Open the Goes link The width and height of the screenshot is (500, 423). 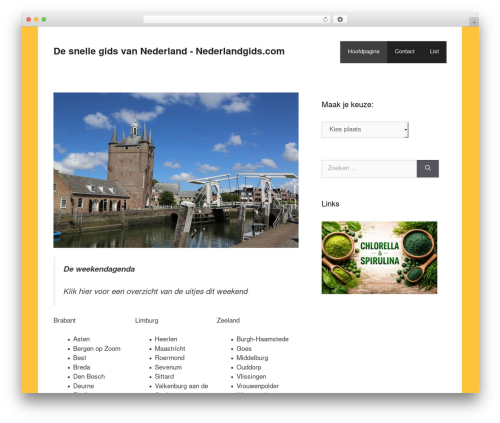[x=244, y=349]
